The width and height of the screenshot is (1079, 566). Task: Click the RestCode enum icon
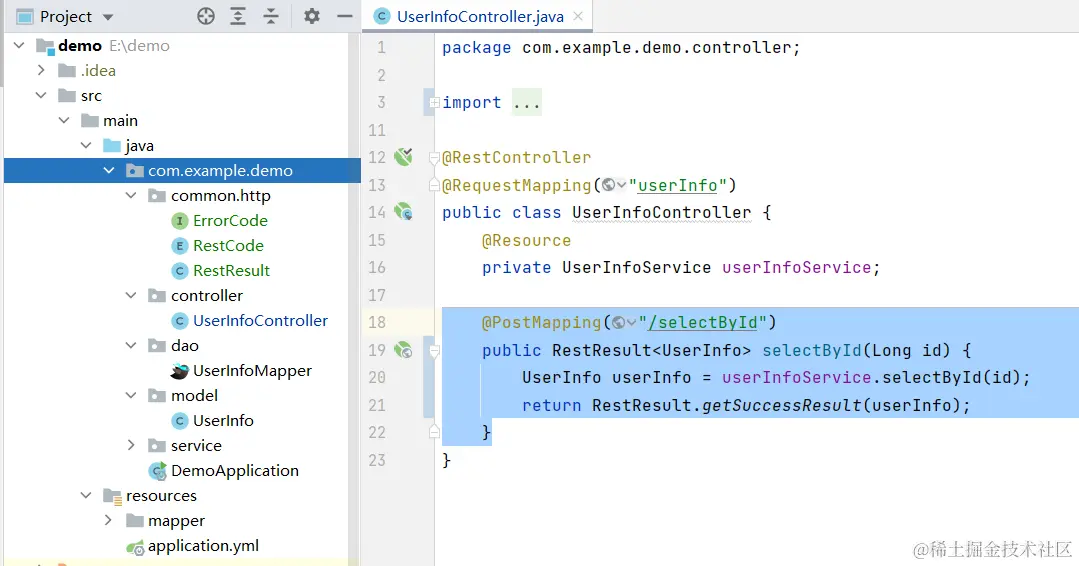tap(179, 246)
